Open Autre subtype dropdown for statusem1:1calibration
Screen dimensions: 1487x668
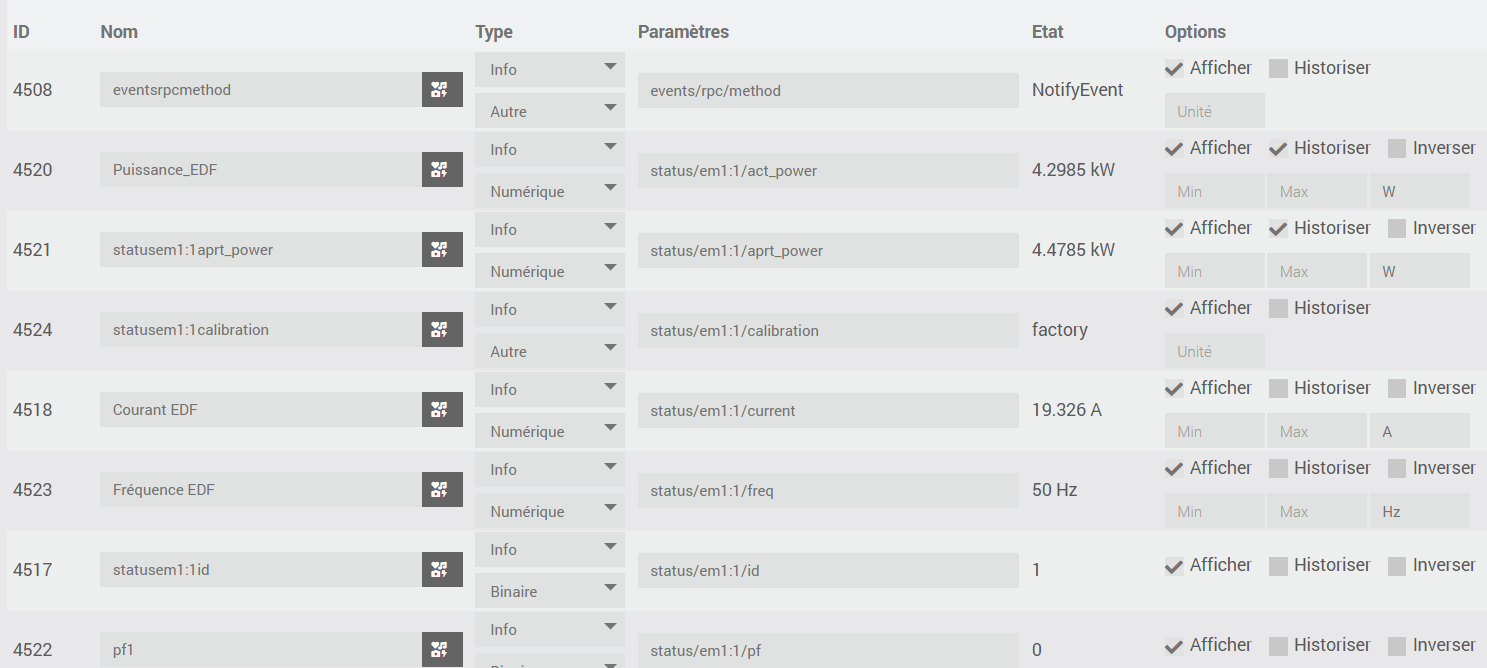[550, 351]
